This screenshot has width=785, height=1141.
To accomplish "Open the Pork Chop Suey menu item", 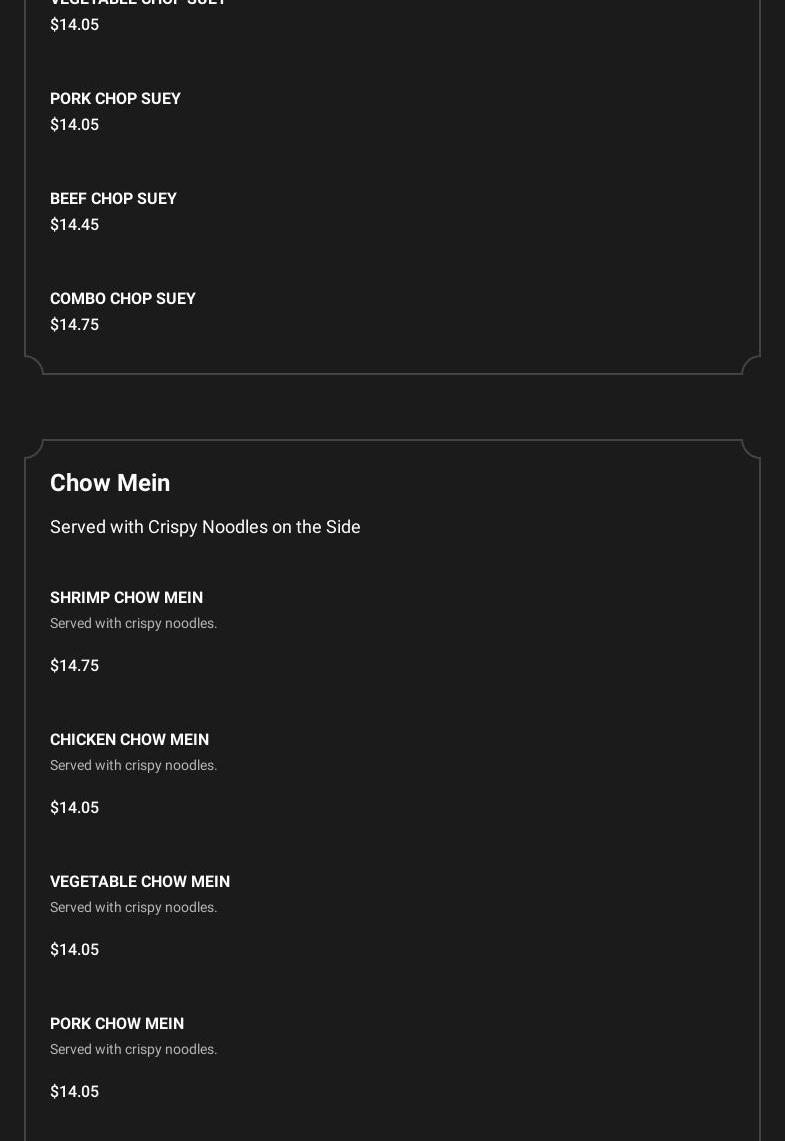I will 115,99.
